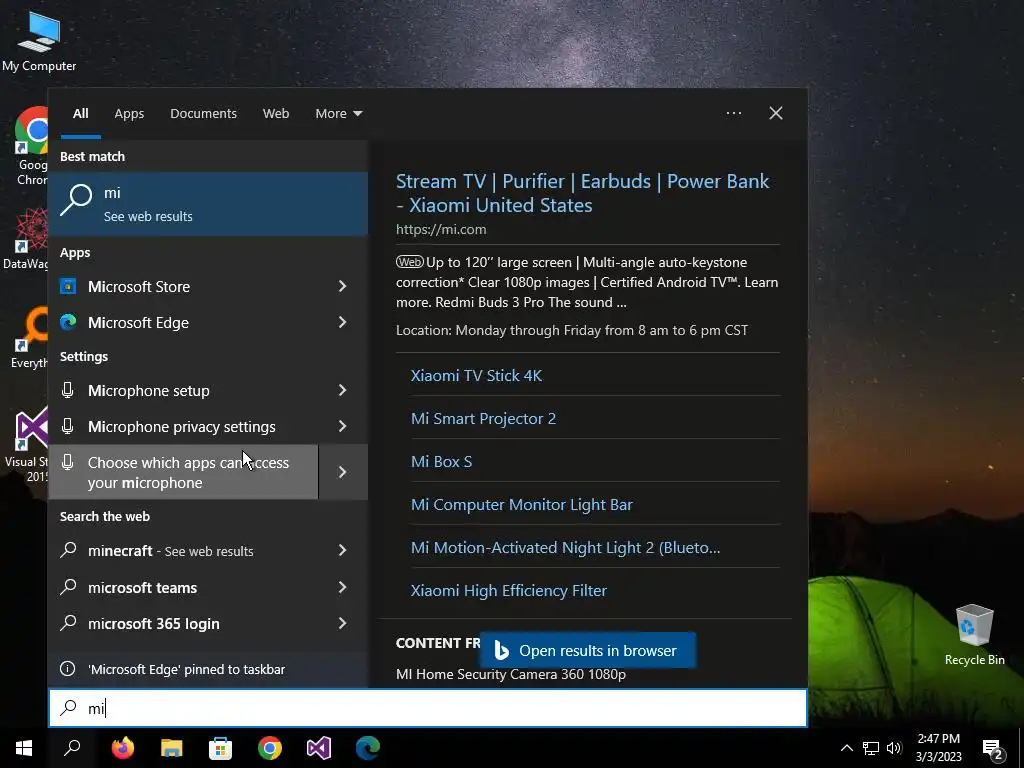Expand arrow beside microsoft 365 login

343,623
